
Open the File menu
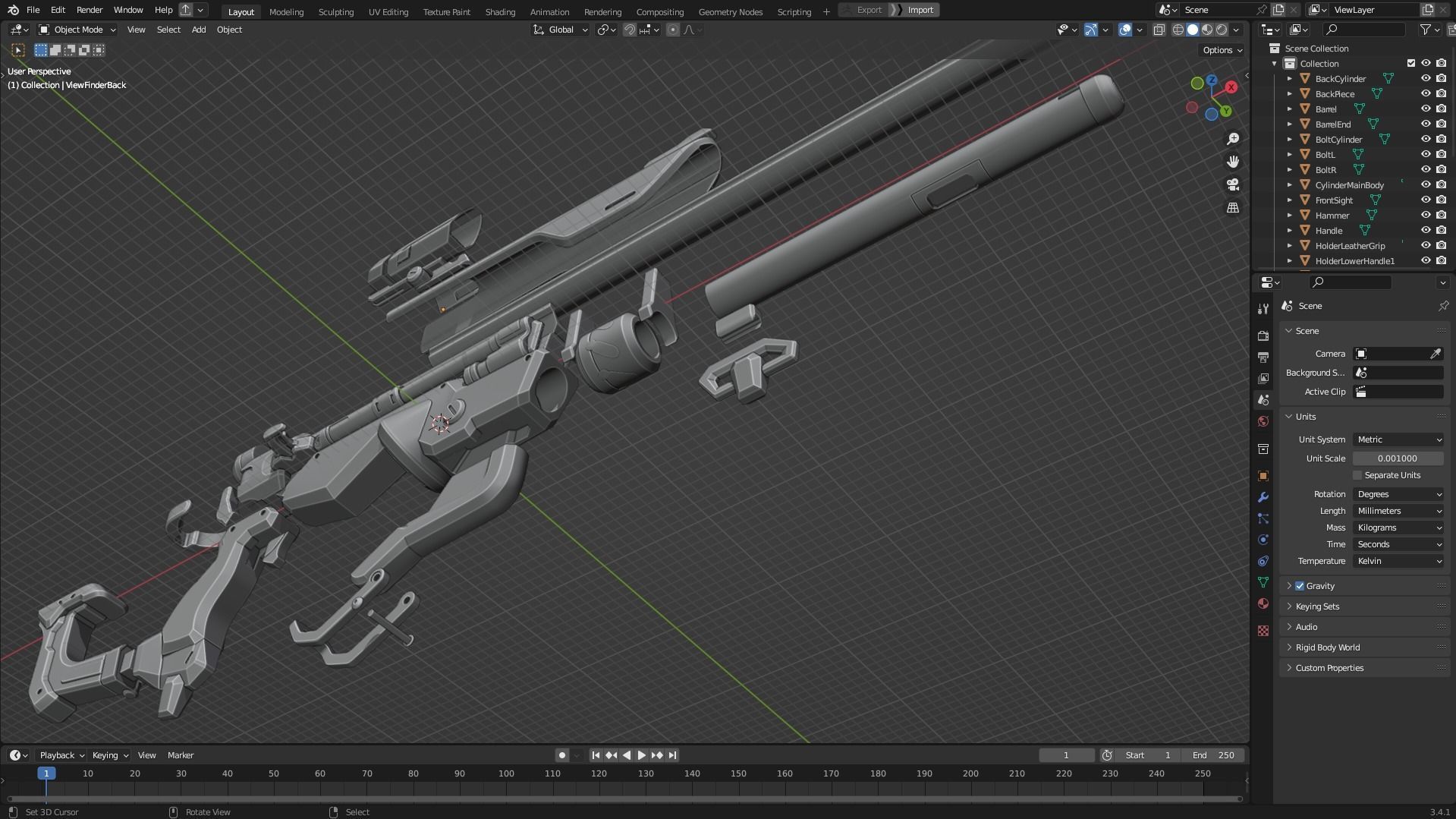pos(33,10)
